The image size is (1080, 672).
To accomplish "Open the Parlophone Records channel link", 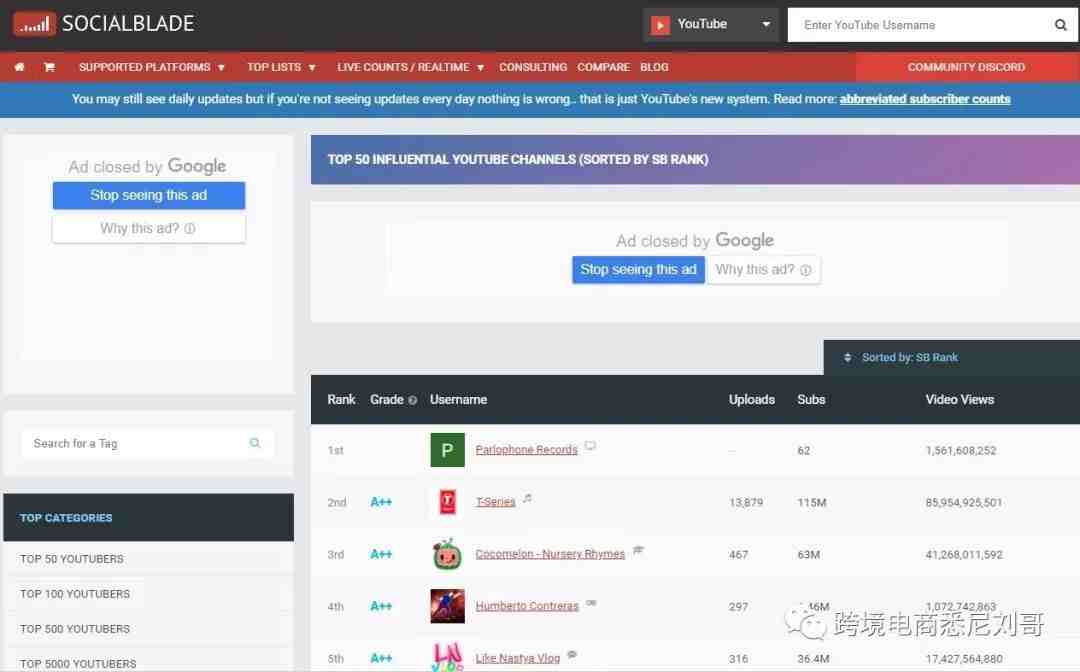I will 526,450.
